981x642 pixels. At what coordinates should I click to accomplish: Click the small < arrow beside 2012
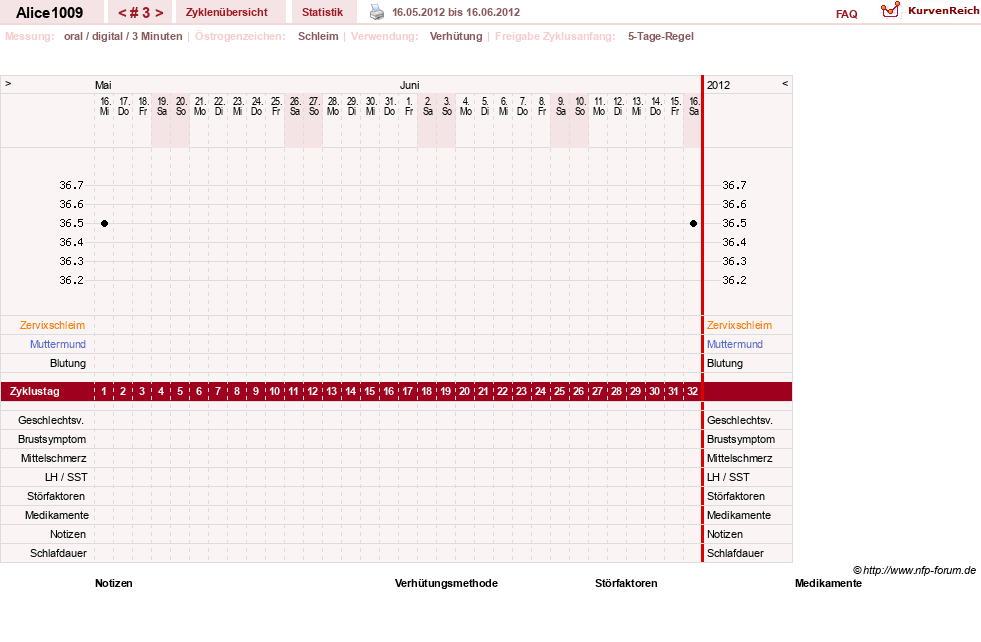click(x=785, y=83)
